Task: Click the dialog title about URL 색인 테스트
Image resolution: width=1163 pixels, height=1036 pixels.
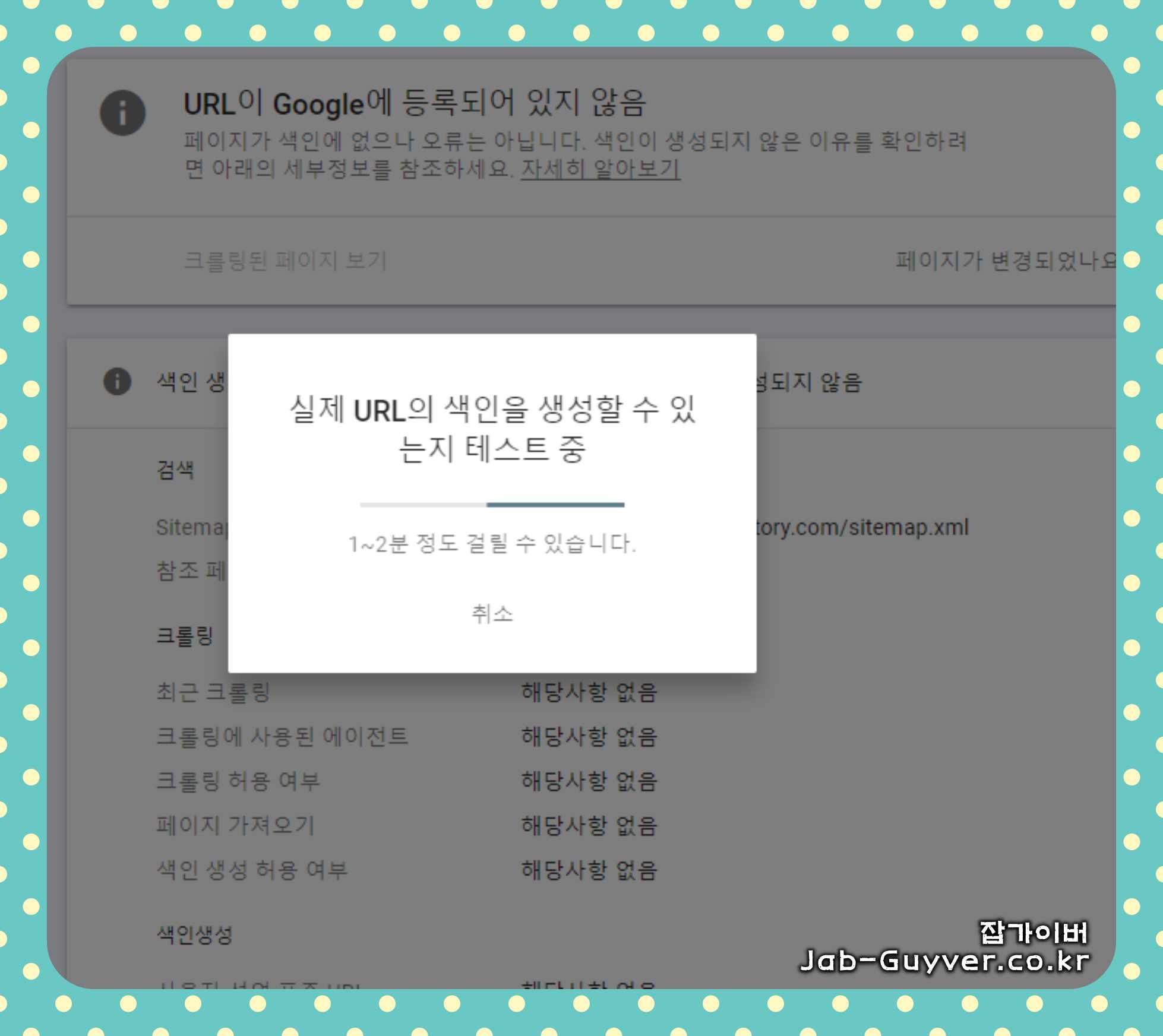Action: tap(492, 429)
